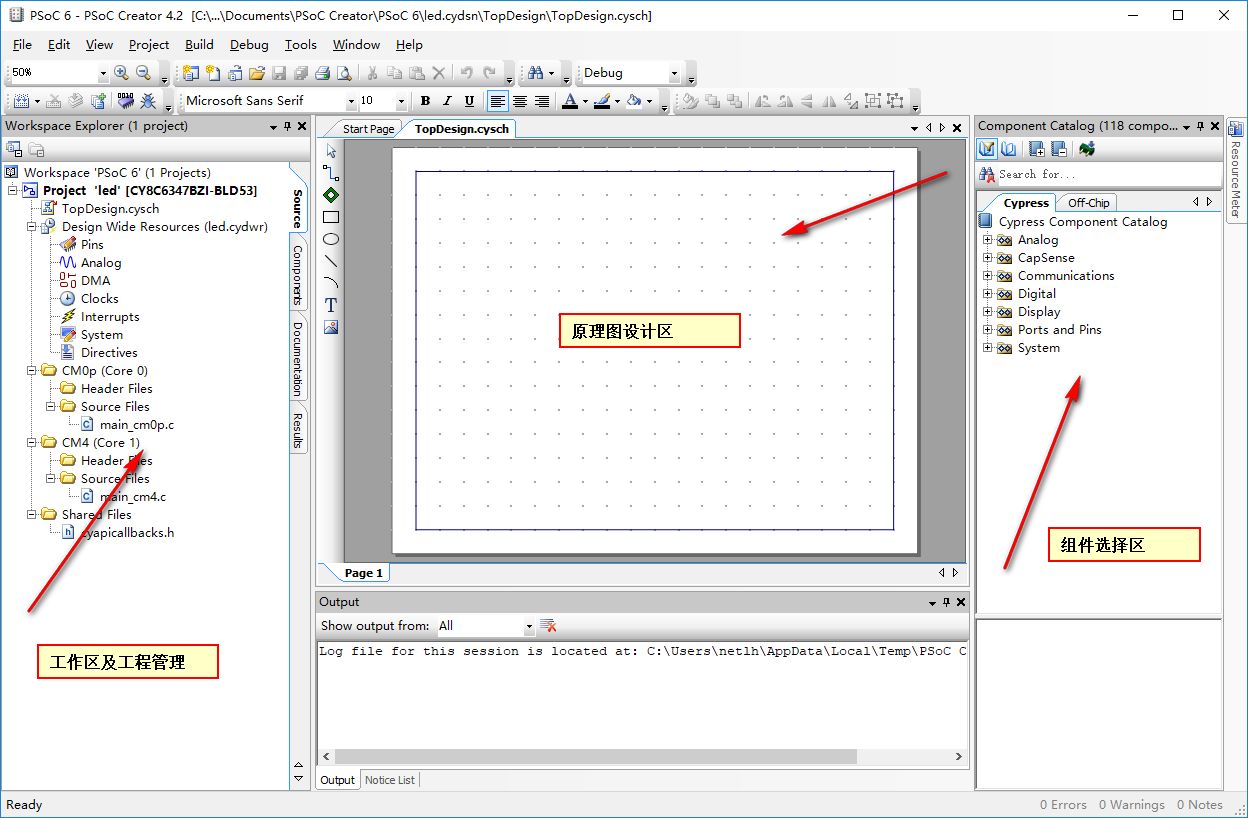Select the straight line drawing tool

(x=331, y=261)
